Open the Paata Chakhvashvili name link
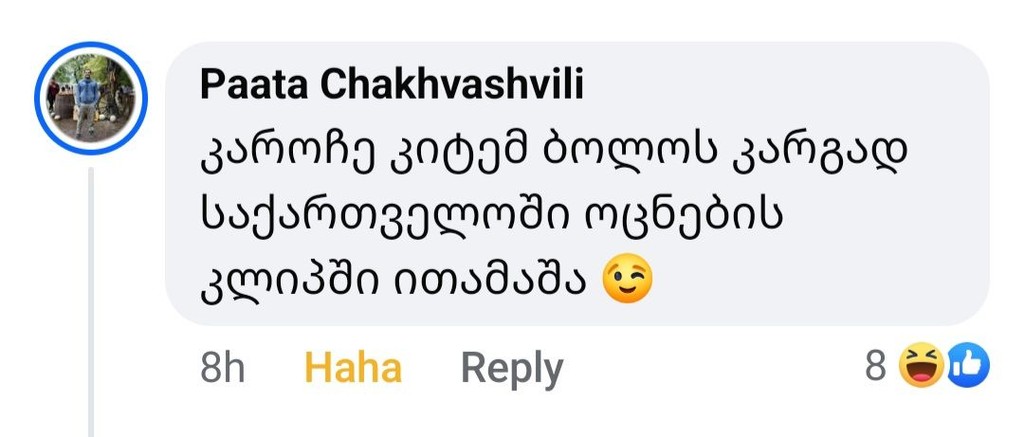Screen dimensions: 1024x437 point(391,86)
